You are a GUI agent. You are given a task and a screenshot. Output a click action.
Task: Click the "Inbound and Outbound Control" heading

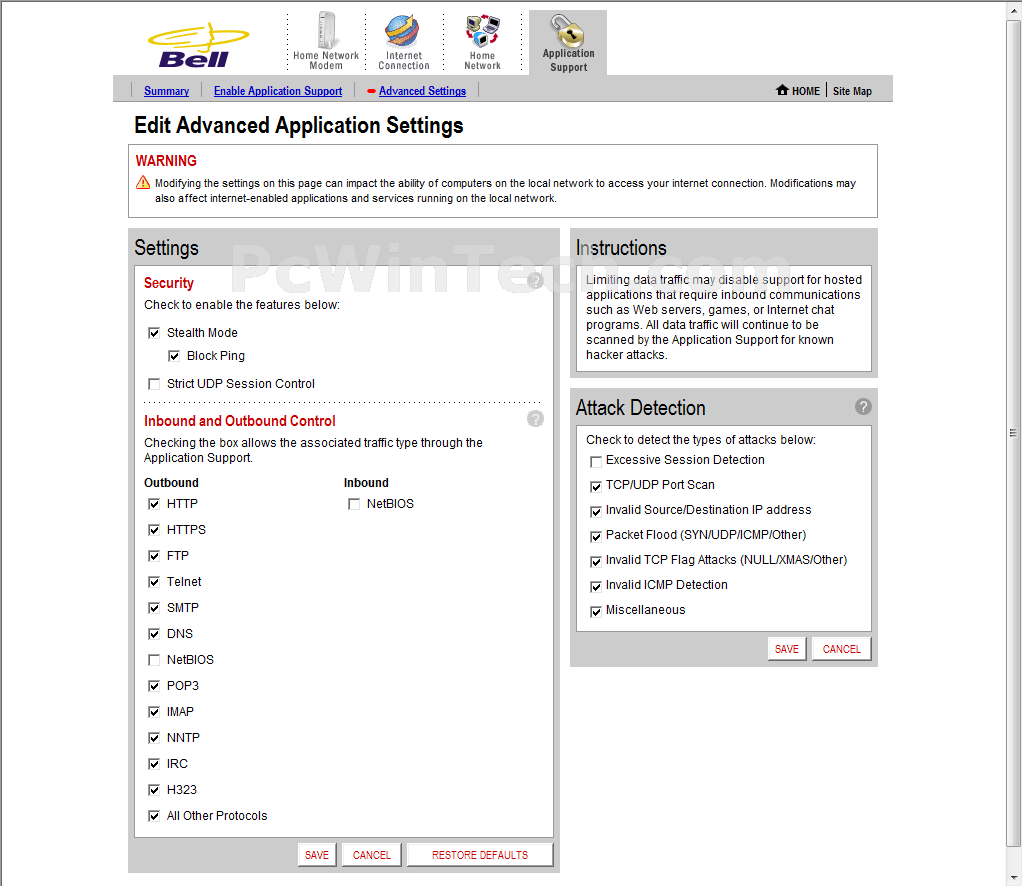tap(240, 421)
